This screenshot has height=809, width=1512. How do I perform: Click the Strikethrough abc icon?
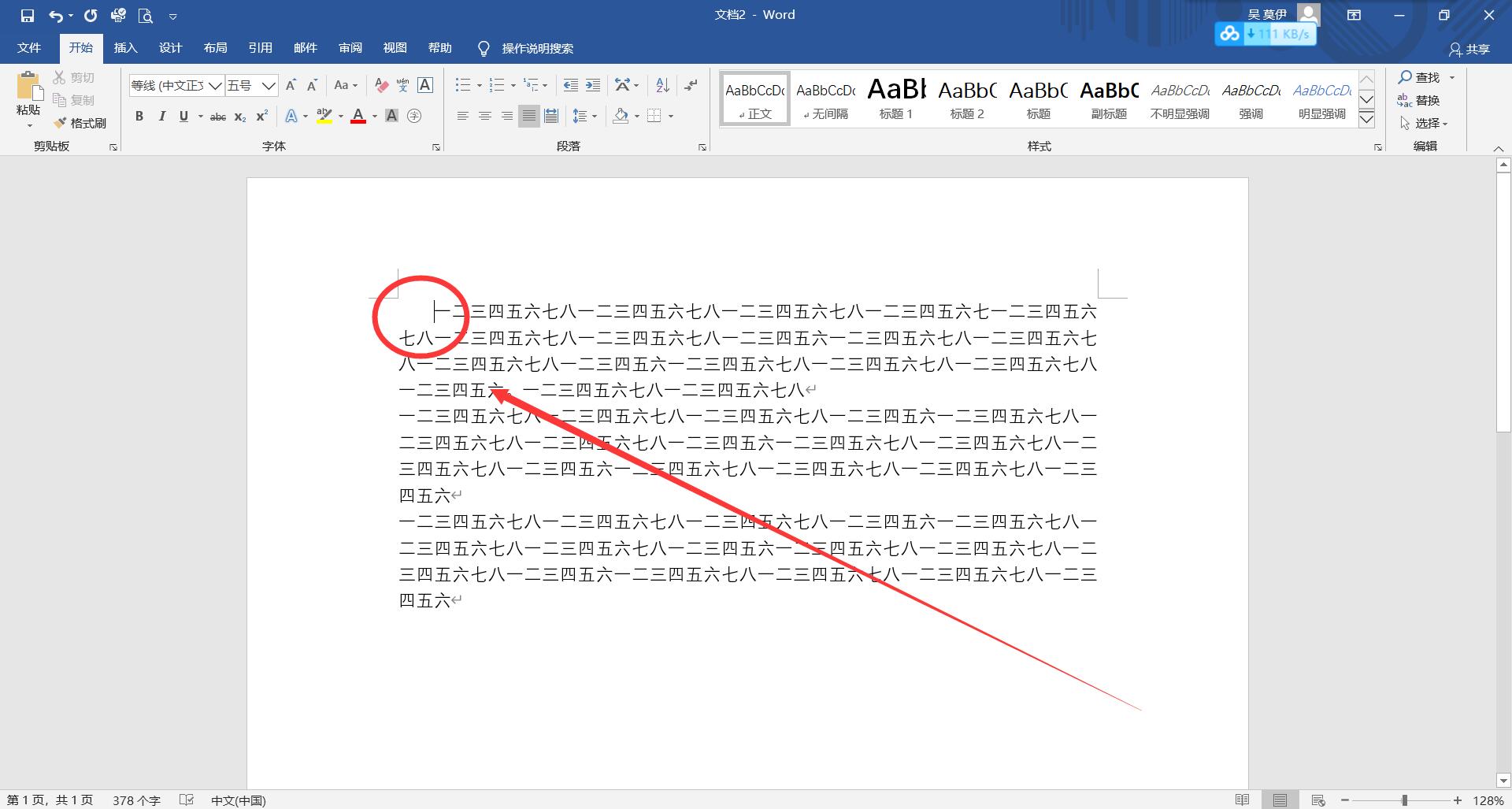[x=218, y=117]
